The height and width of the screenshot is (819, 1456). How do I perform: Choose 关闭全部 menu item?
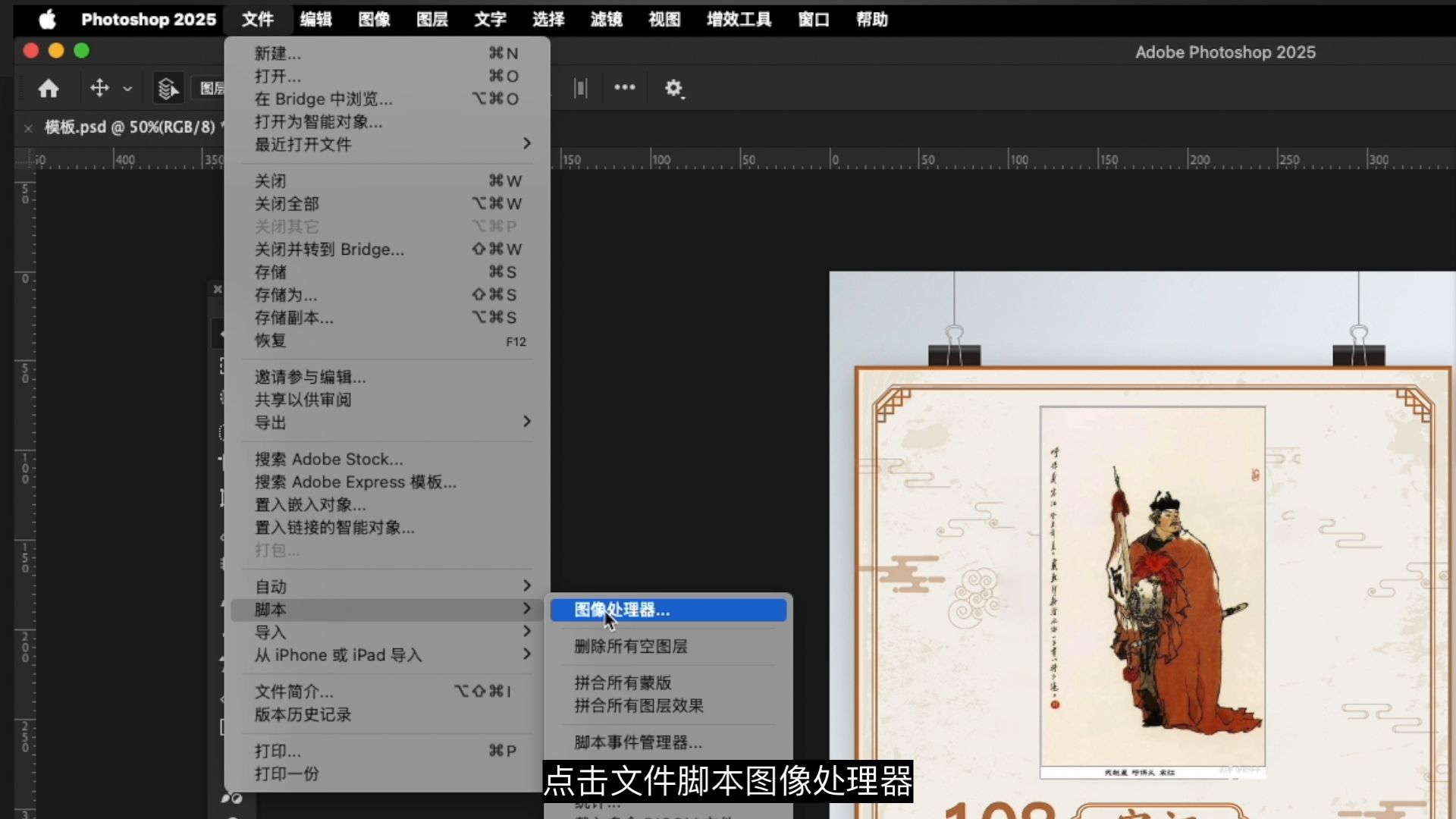pyautogui.click(x=387, y=203)
